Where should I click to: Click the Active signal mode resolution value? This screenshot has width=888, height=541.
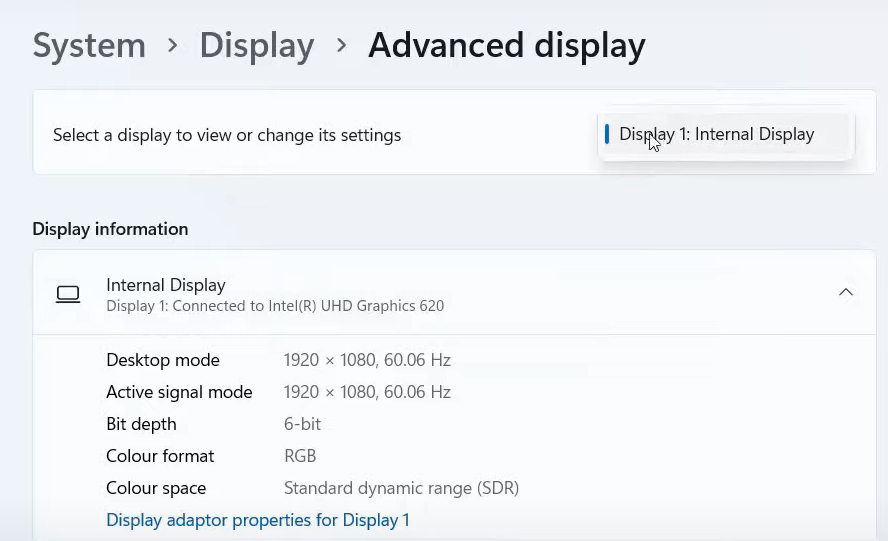(x=367, y=392)
